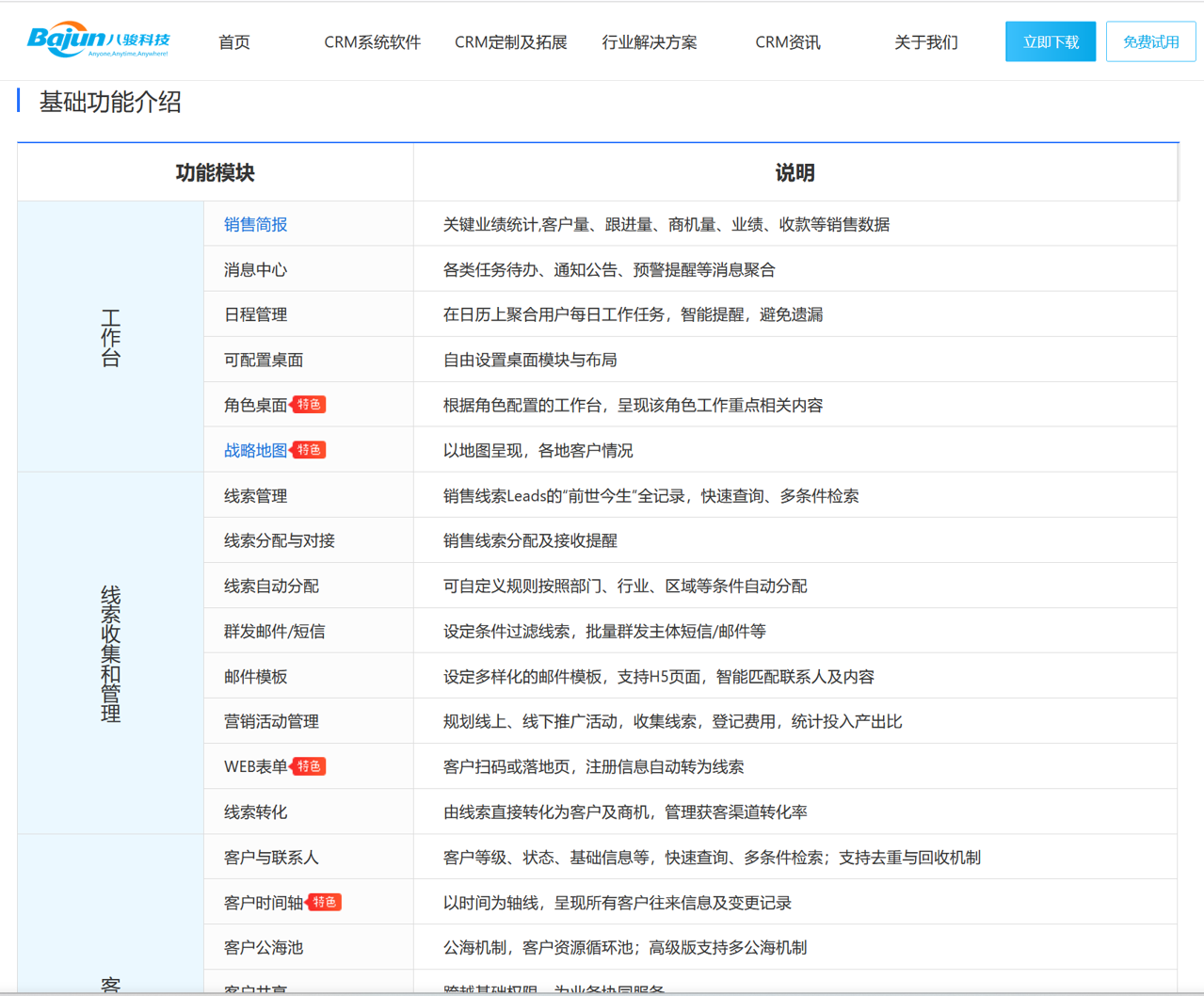Viewport: 1204px width, 996px height.
Task: Click the 特色 badge next to 角色桌面
Action: click(309, 405)
